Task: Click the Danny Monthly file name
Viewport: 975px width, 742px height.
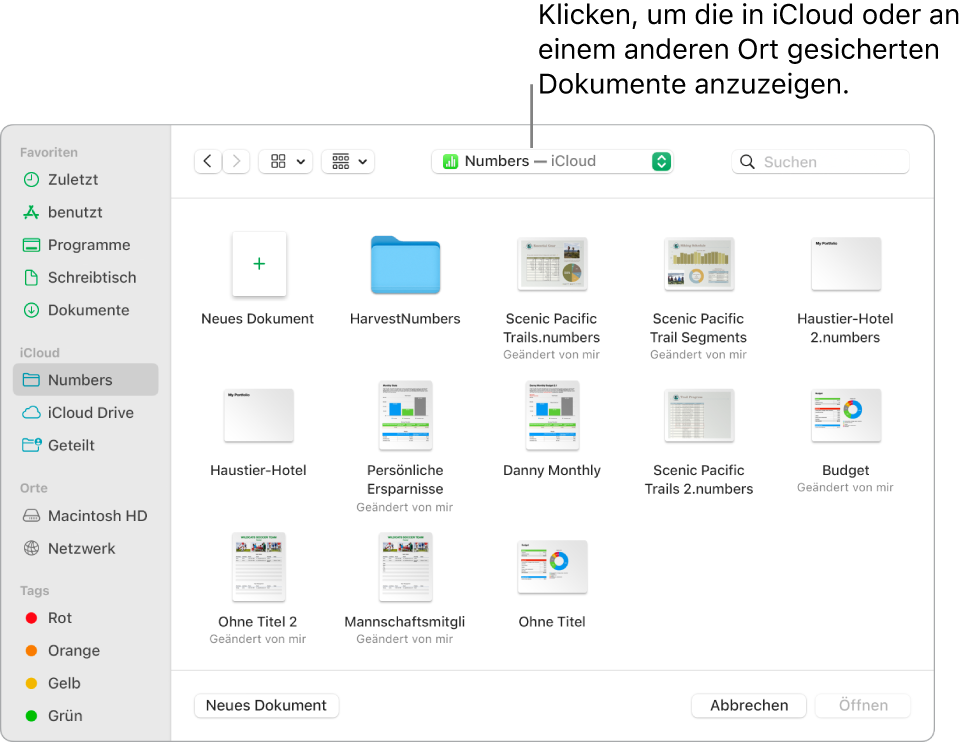Action: click(552, 470)
